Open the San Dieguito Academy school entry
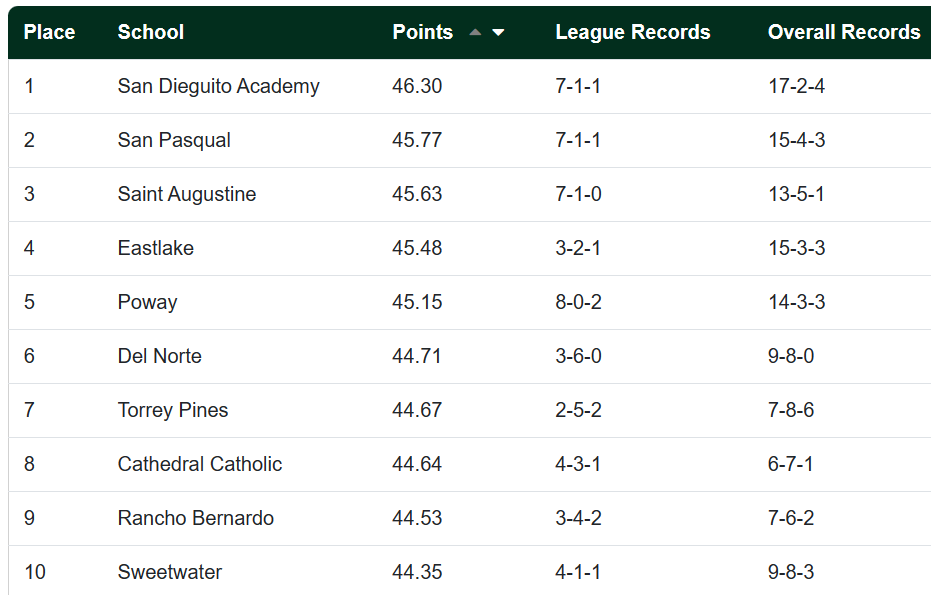931x595 pixels. (218, 86)
